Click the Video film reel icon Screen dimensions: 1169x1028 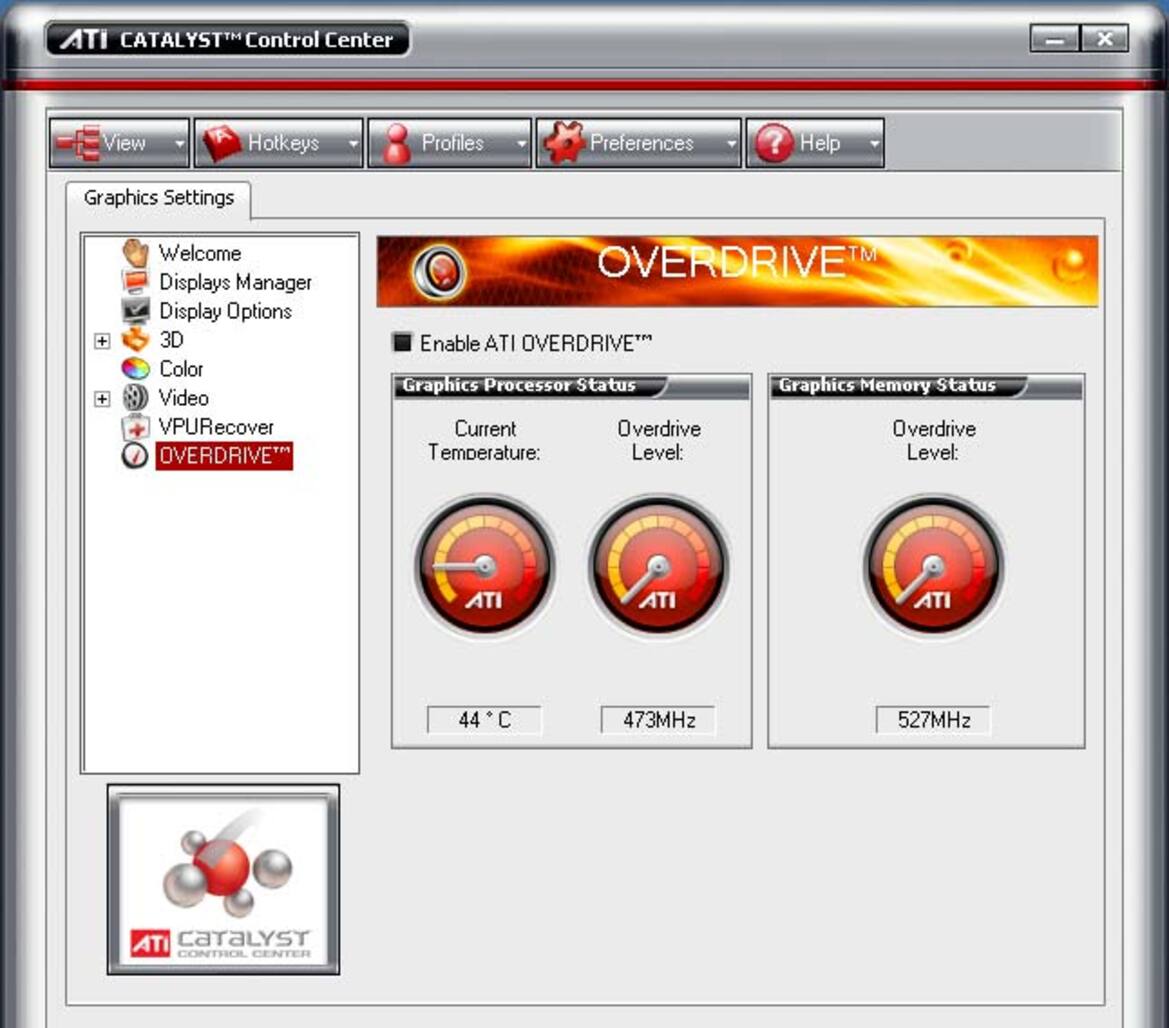[x=136, y=397]
